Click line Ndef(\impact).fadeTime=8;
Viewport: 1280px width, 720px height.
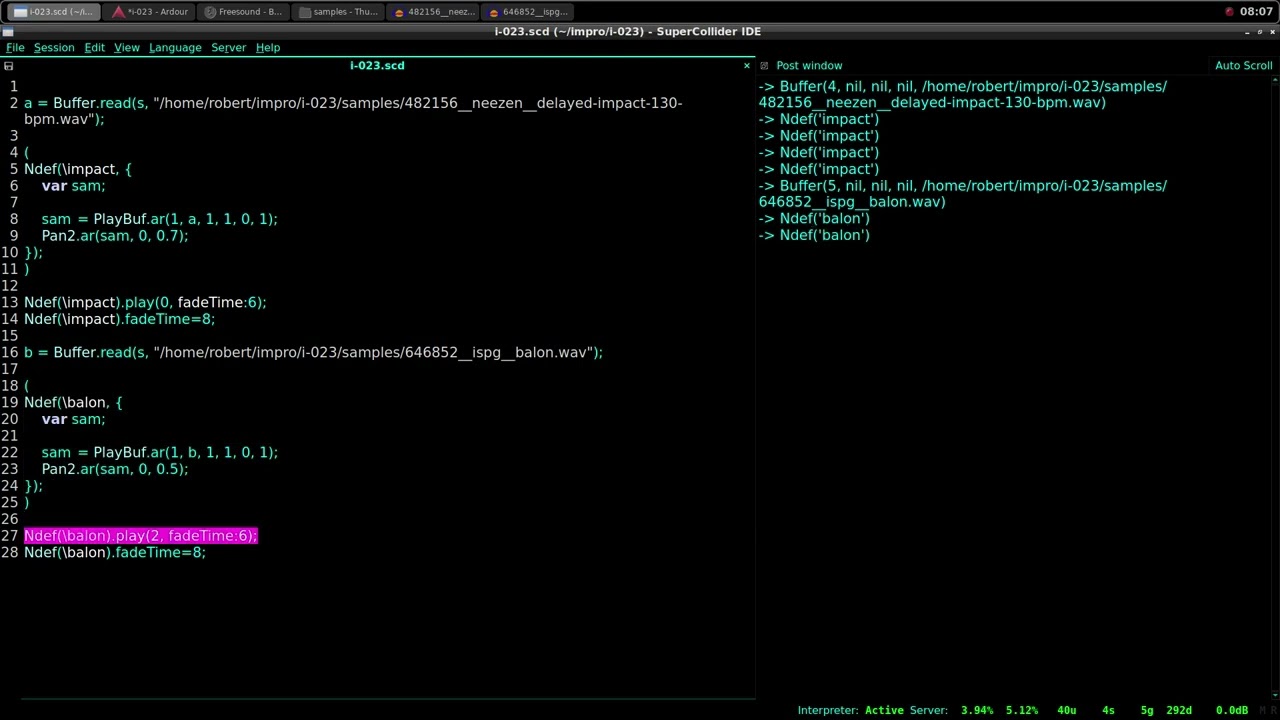point(120,319)
